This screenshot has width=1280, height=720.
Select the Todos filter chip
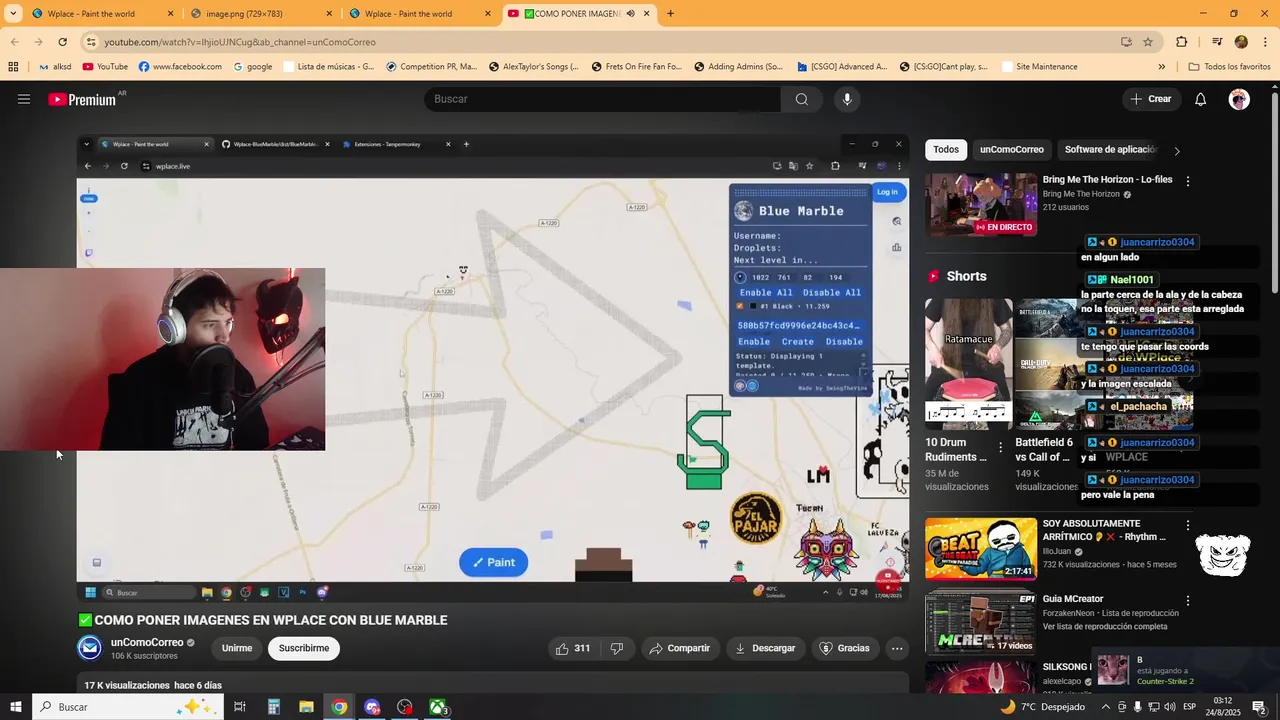point(946,150)
